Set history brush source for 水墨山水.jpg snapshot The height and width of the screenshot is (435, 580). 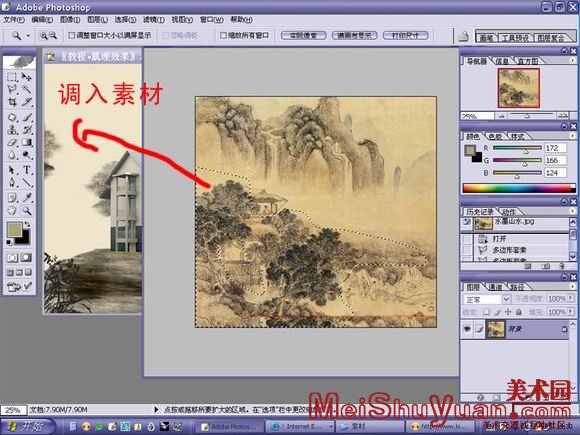tap(467, 222)
